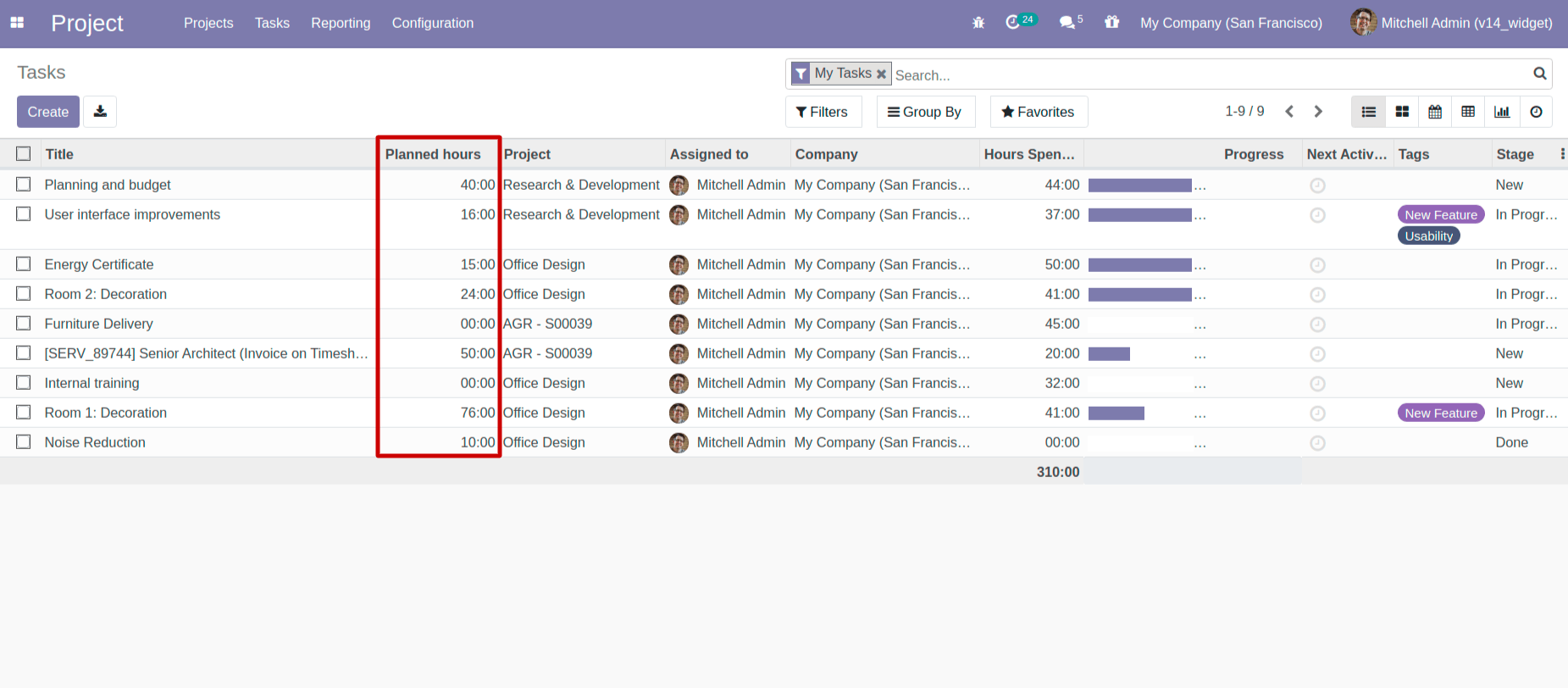Click the Project app title
The width and height of the screenshot is (1568, 688).
click(x=87, y=23)
